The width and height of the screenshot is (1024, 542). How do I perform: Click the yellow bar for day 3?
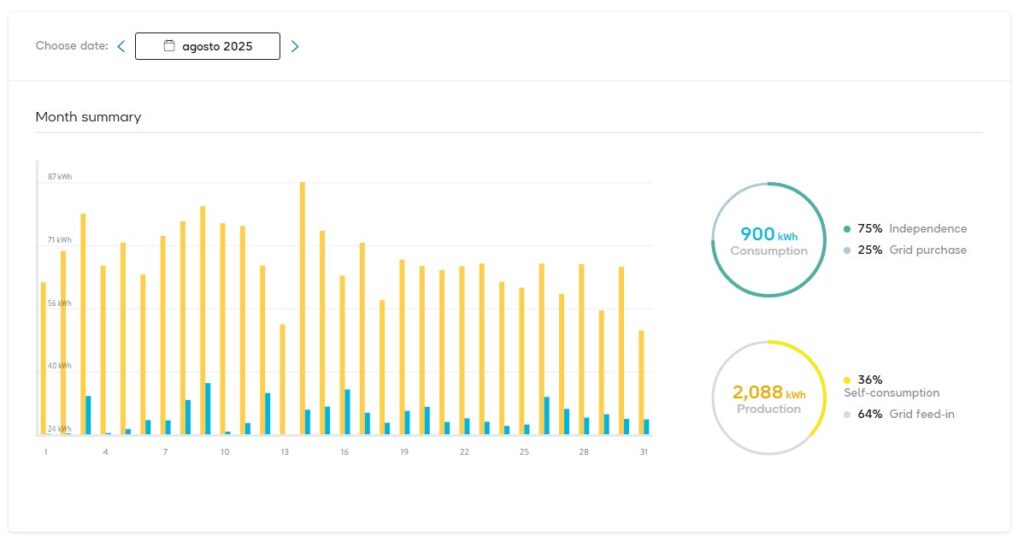pyautogui.click(x=83, y=323)
